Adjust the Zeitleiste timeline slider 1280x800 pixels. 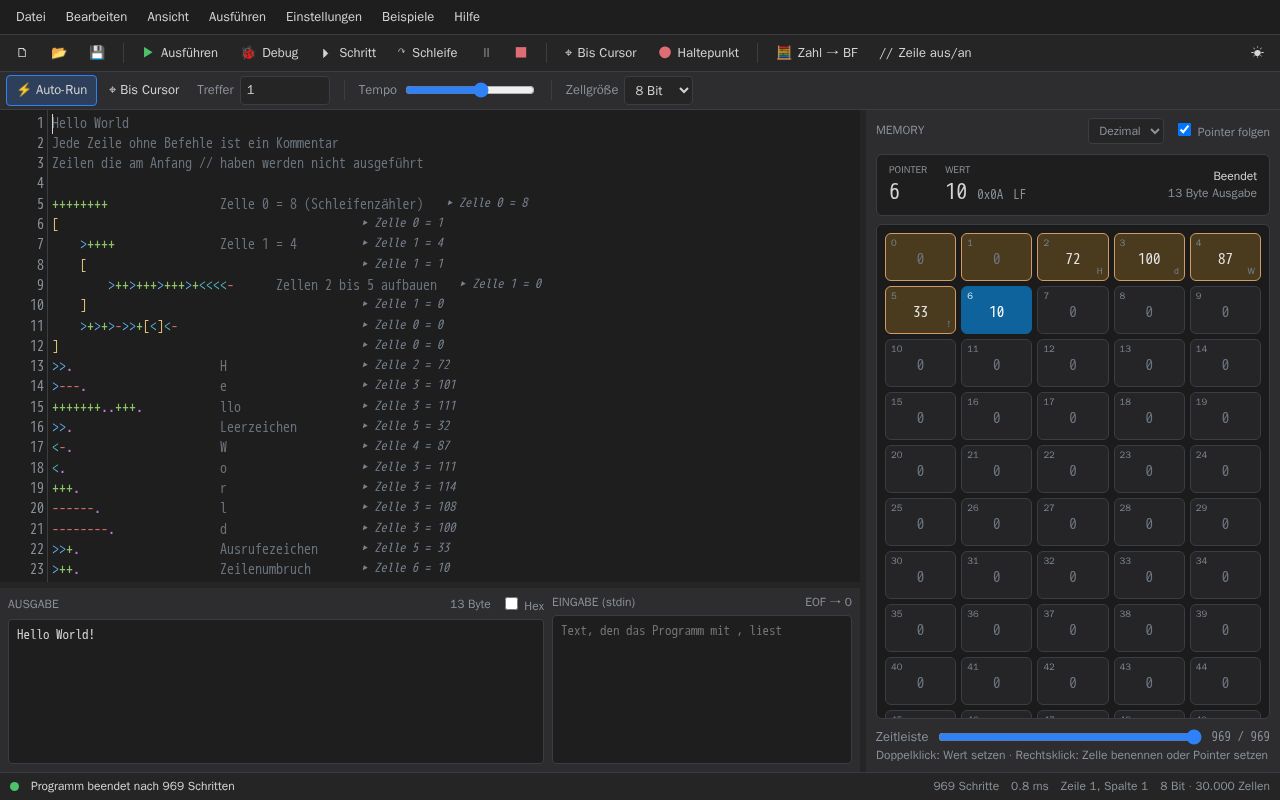coord(1069,737)
